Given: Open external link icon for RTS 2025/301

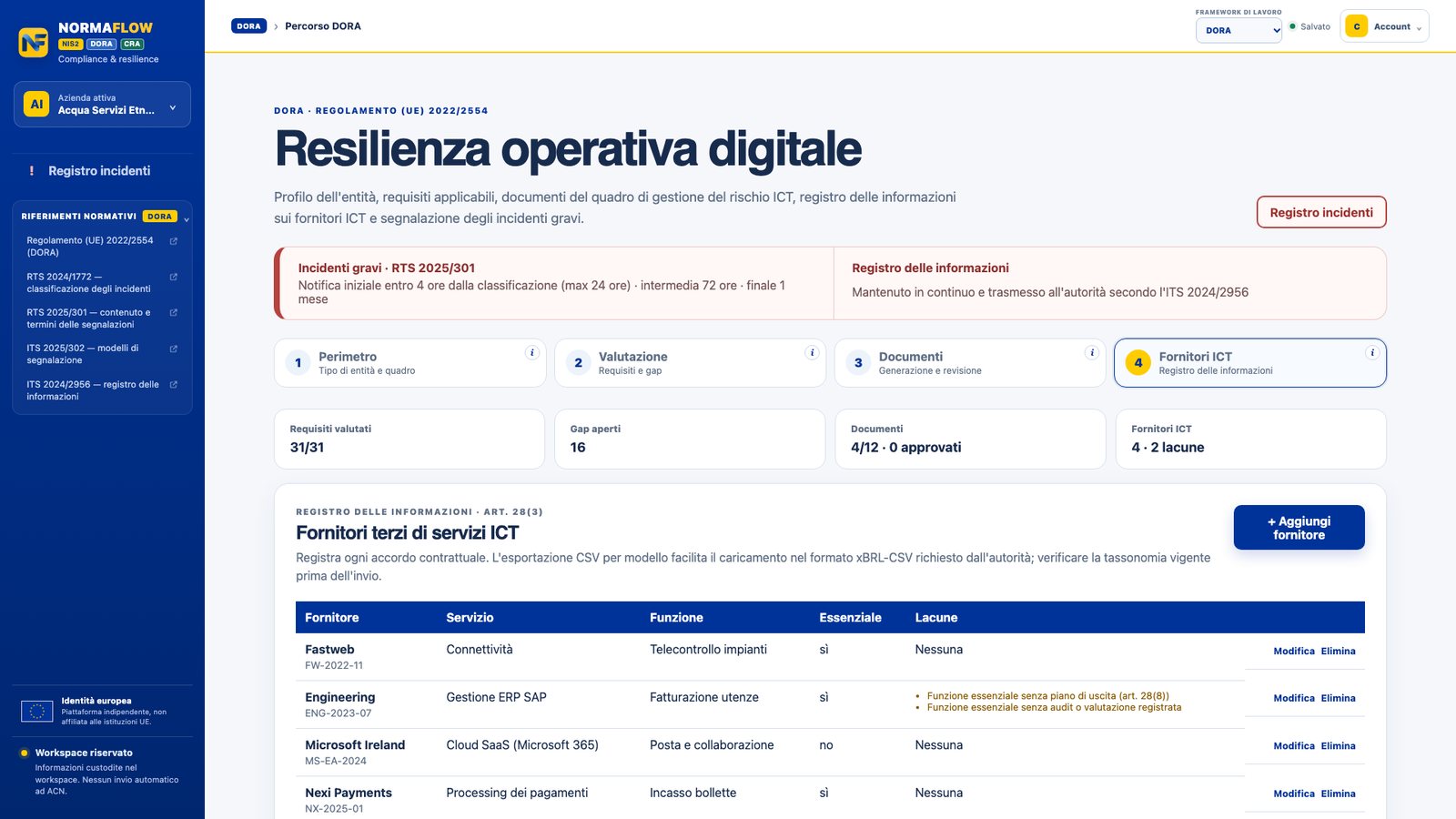Looking at the screenshot, I should coord(174,312).
